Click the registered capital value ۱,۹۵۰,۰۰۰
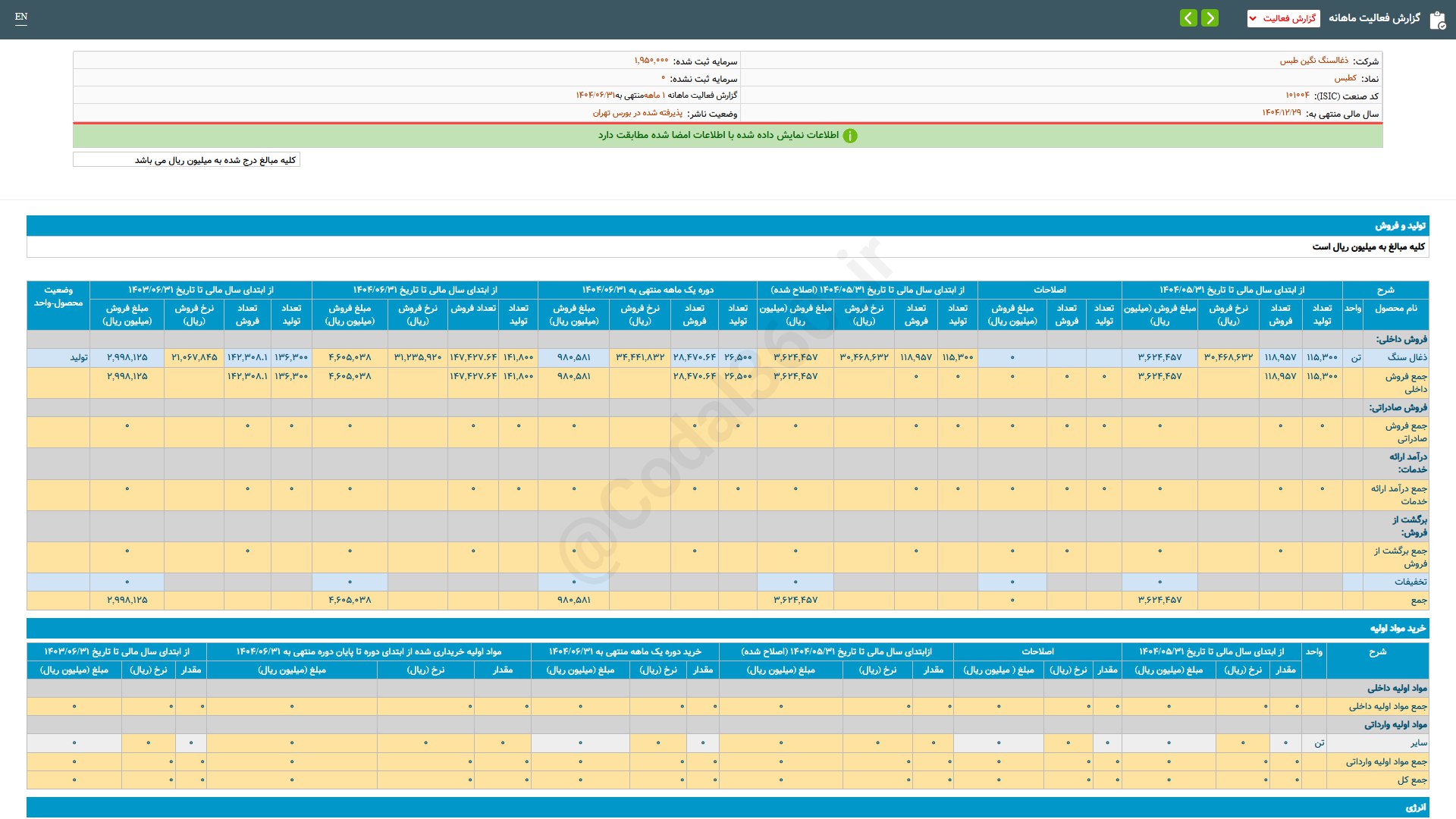Viewport: 1456px width, 819px height. [x=651, y=61]
